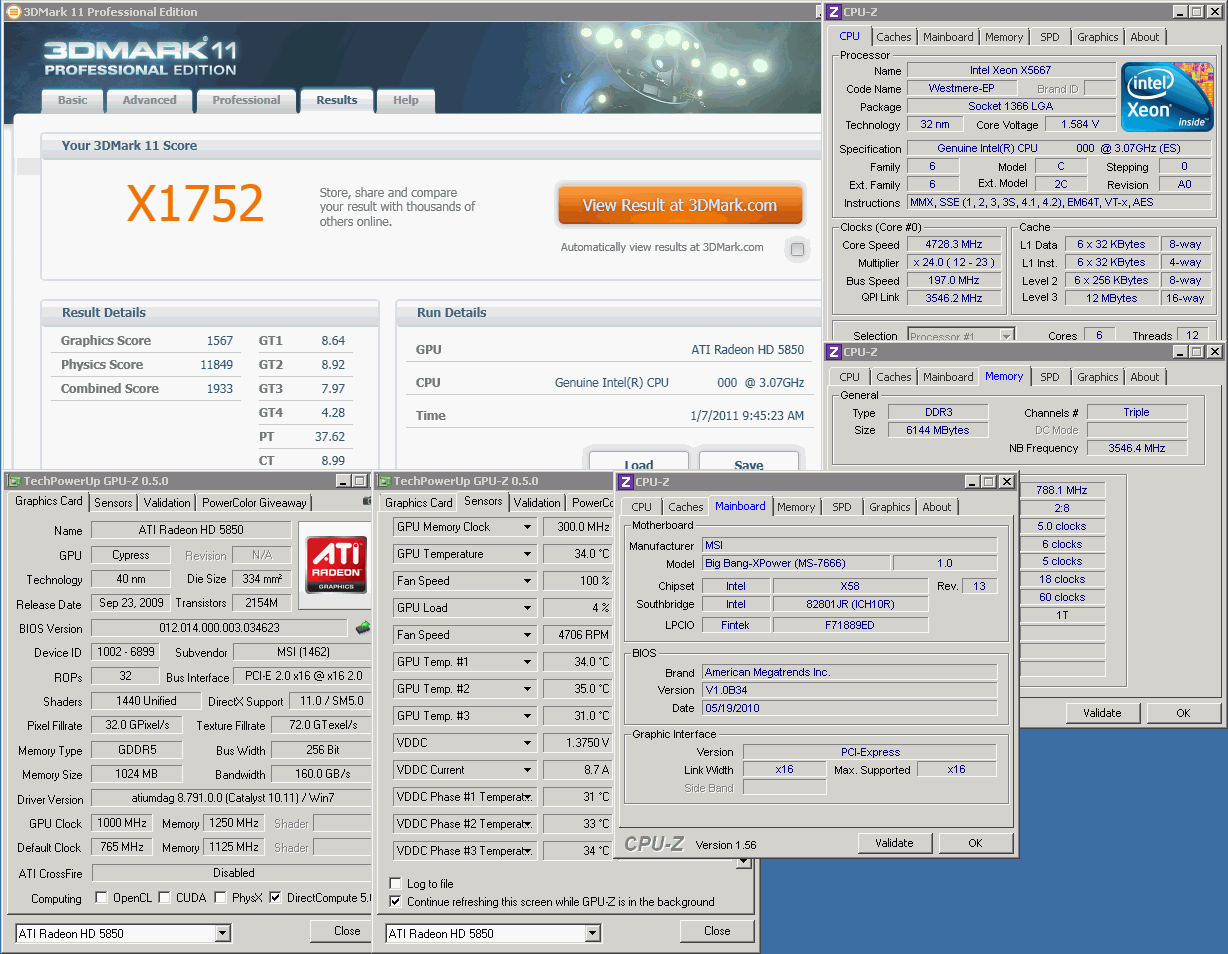Open Graphics tab in the CPU-Z CPU window
Screen dimensions: 1228x954
pyautogui.click(x=1097, y=37)
